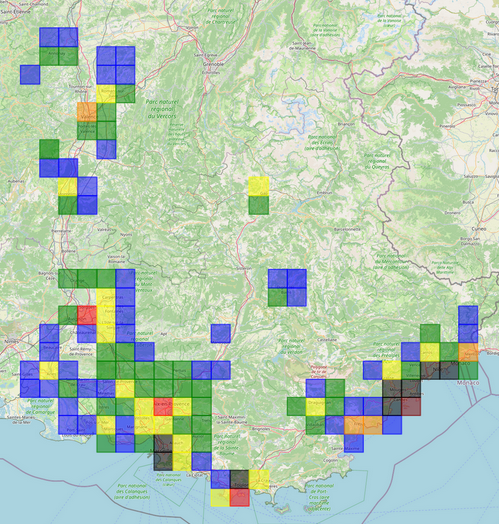Click the Monaco label on the coast
The width and height of the screenshot is (499, 524).
(468, 383)
